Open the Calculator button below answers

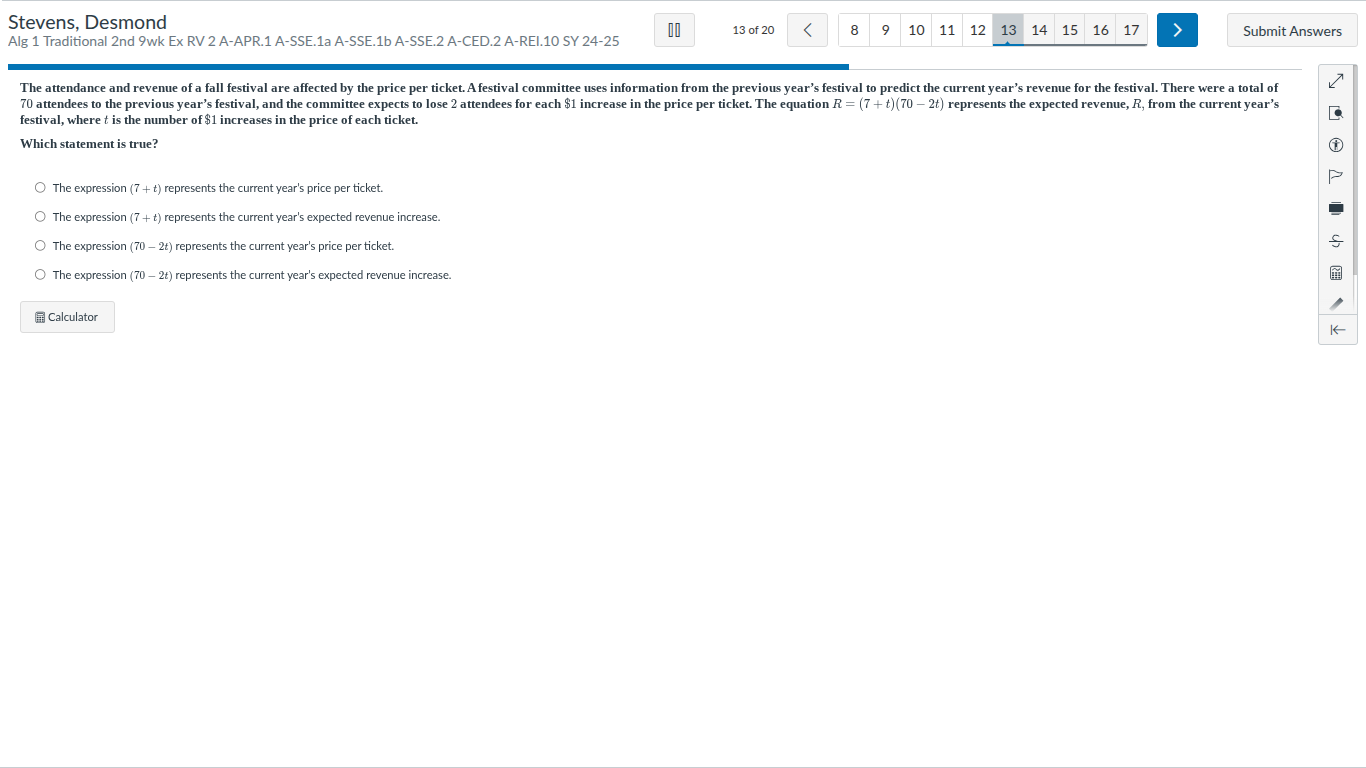[x=67, y=317]
